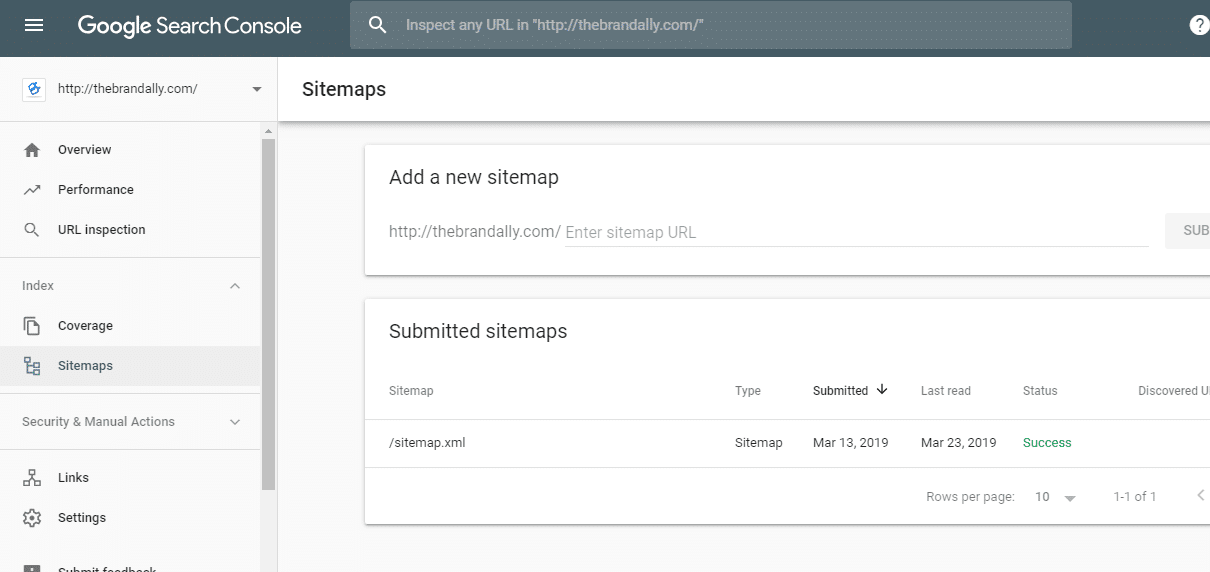Click the Type column header

coord(748,391)
